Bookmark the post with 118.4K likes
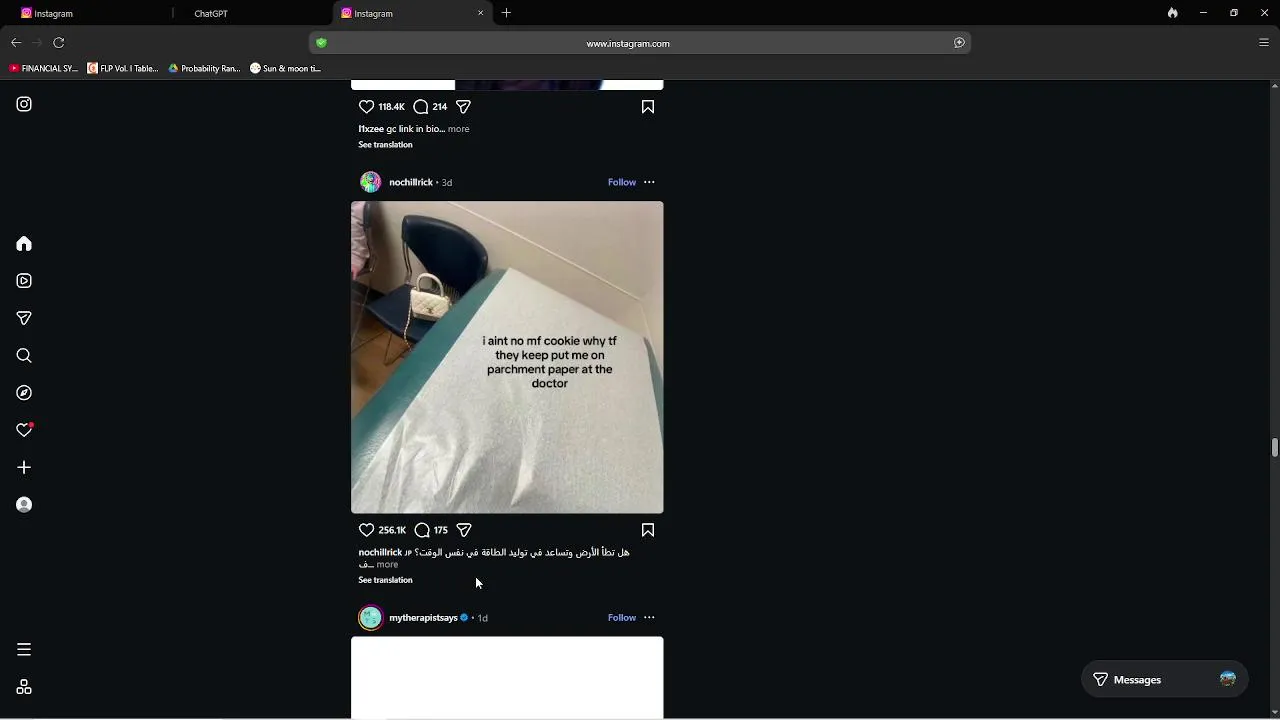Screen dimensions: 1280x720 tap(648, 107)
